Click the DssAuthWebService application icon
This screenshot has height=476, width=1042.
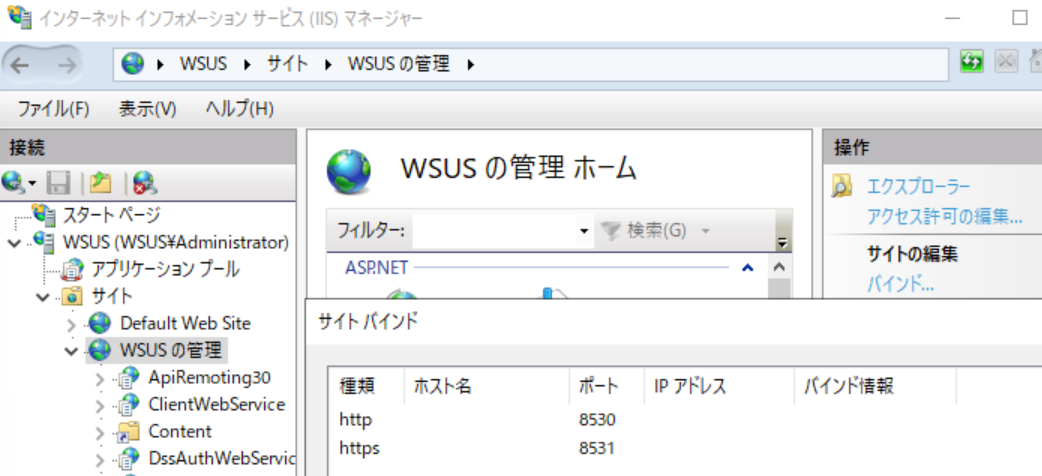tap(128, 458)
